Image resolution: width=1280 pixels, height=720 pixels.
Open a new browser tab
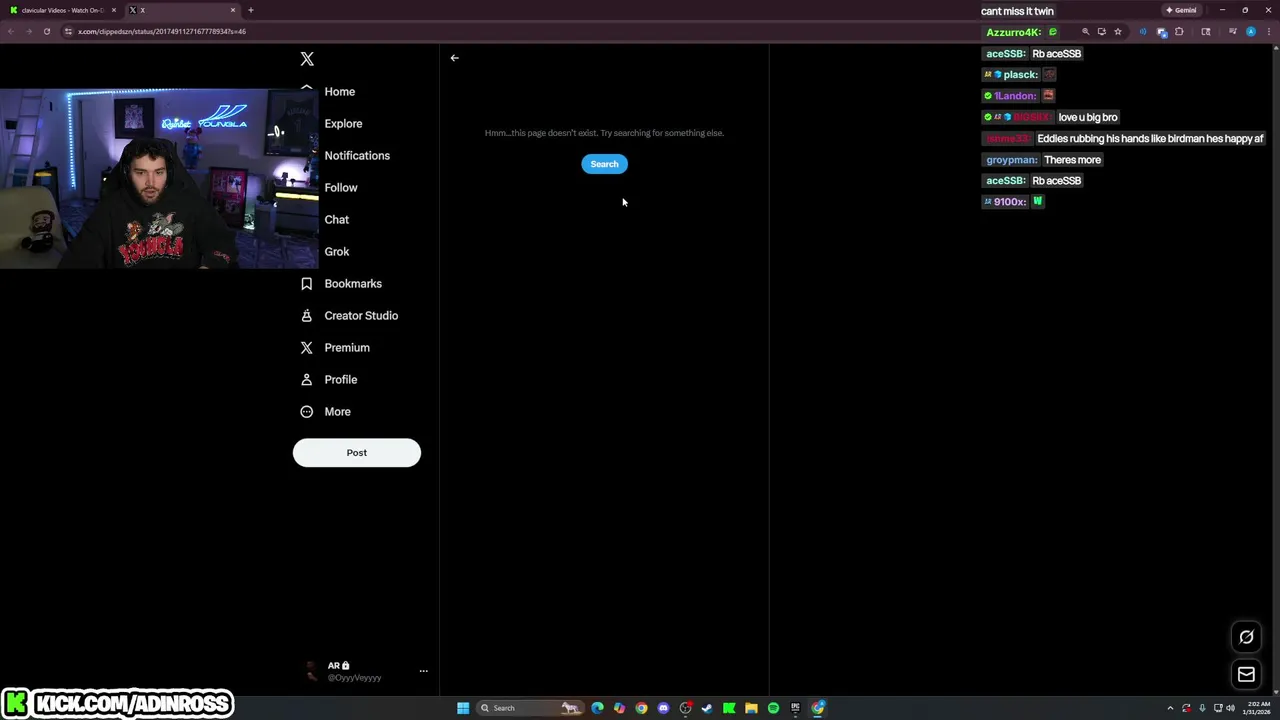251,10
